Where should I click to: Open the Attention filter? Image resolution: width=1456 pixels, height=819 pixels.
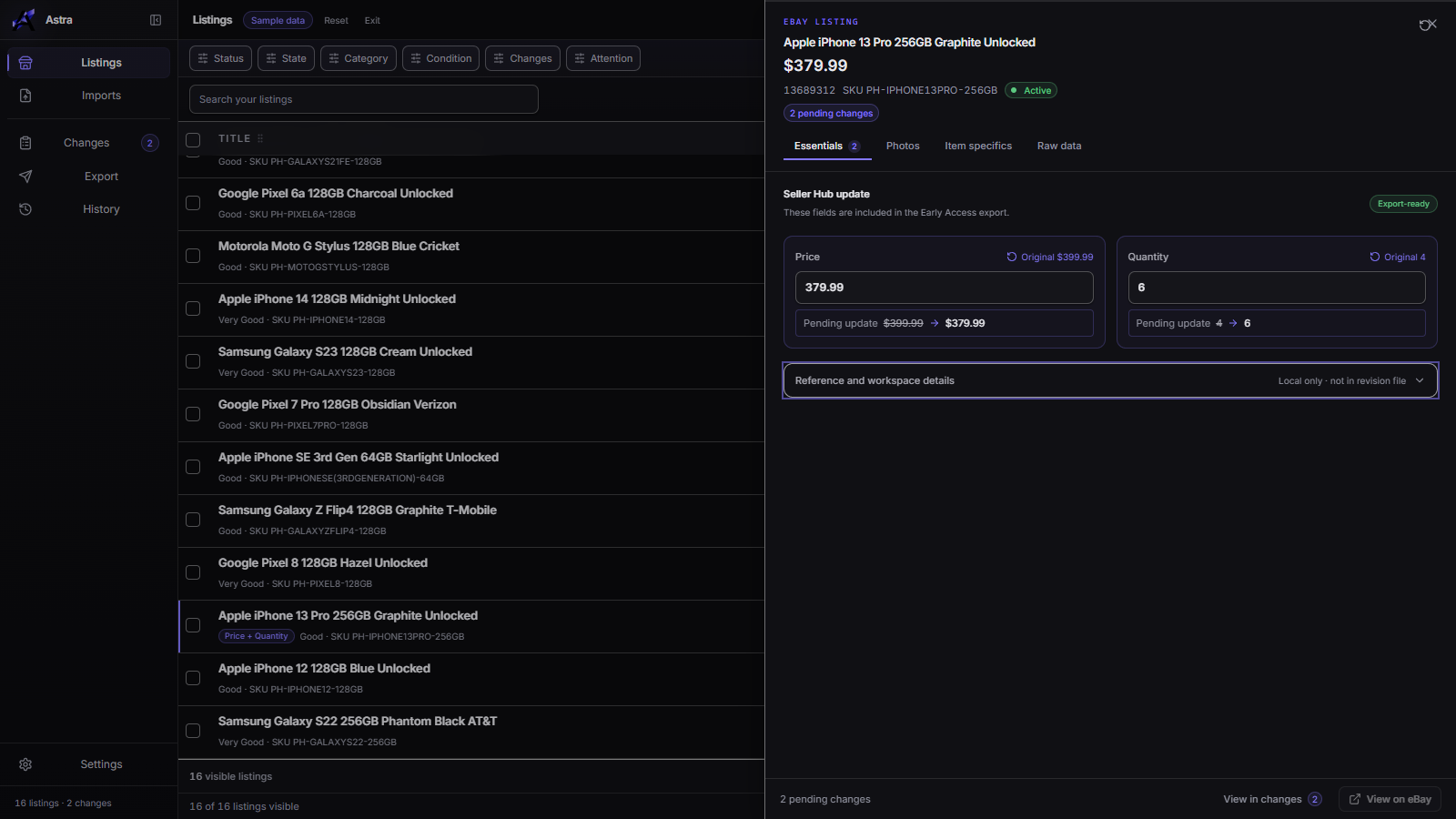[603, 58]
